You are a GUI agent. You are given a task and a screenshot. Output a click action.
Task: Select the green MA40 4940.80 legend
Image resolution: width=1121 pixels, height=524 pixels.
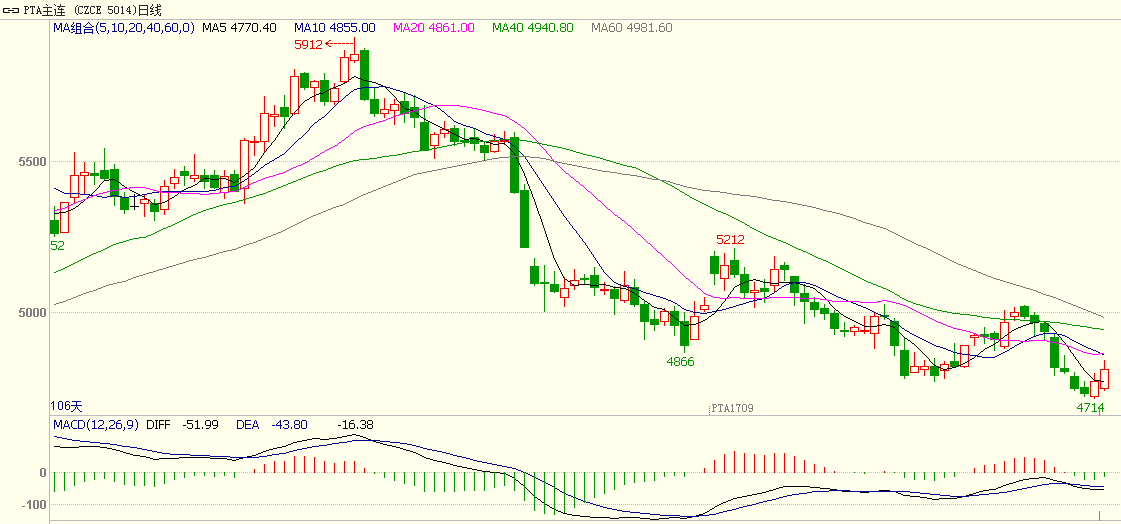[533, 28]
